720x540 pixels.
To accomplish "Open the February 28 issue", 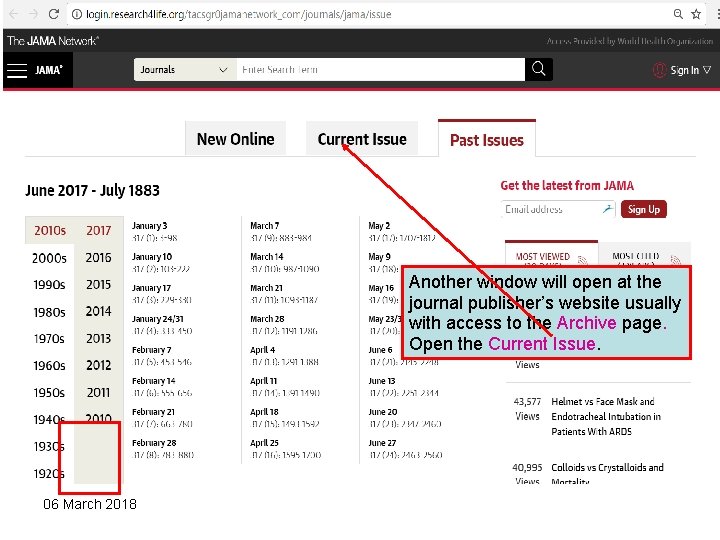I will [154, 443].
